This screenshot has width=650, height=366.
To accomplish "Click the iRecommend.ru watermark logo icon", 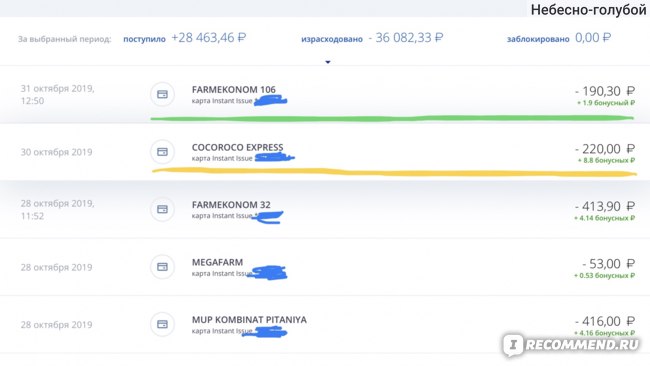I will pyautogui.click(x=513, y=345).
